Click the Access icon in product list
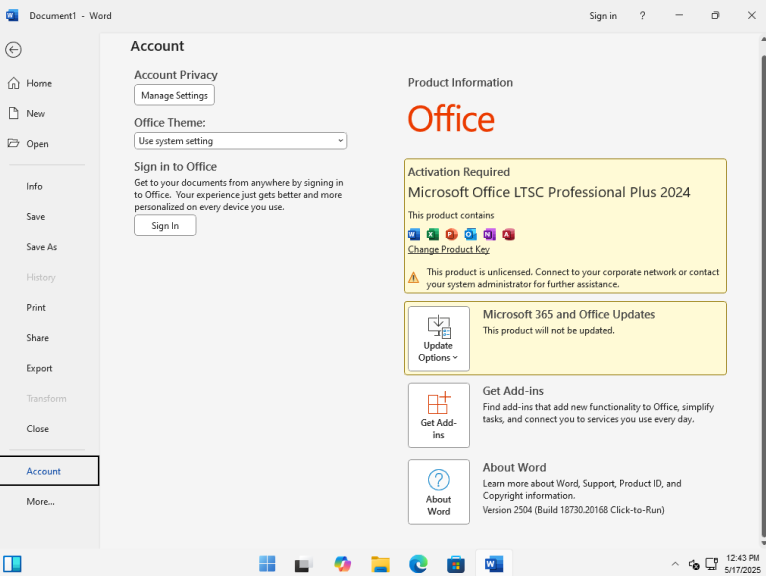This screenshot has width=766, height=576. 509,235
